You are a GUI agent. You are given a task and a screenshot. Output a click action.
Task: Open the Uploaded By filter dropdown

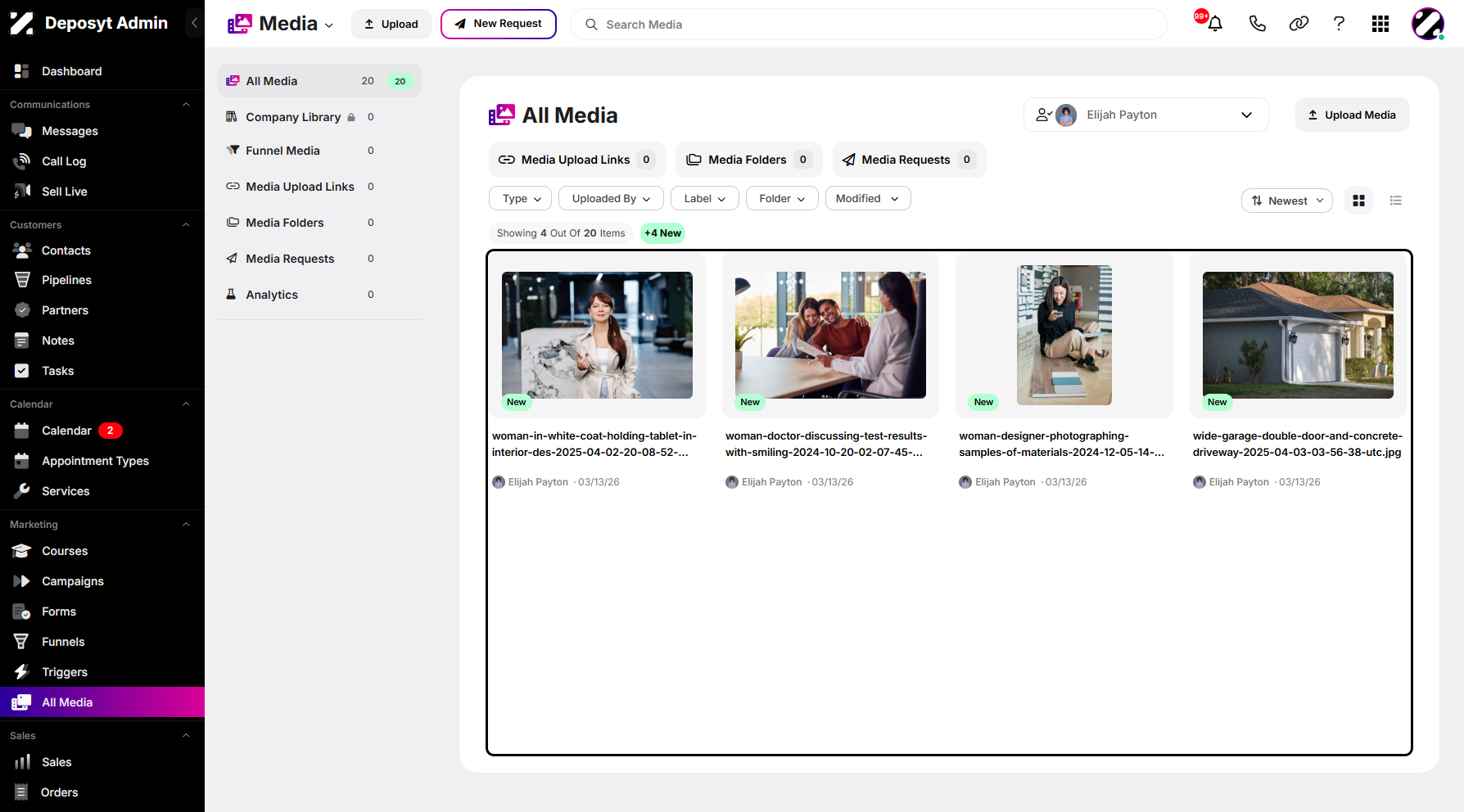[x=611, y=199]
